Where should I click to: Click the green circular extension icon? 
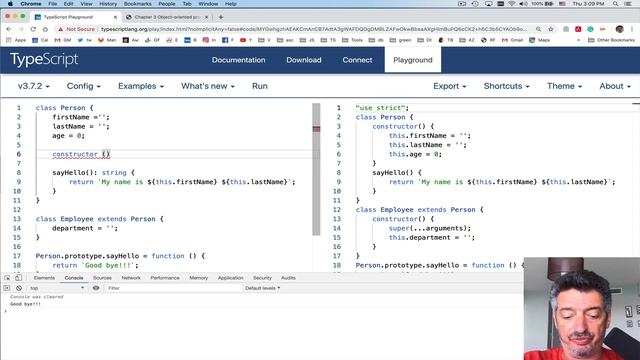pos(590,29)
